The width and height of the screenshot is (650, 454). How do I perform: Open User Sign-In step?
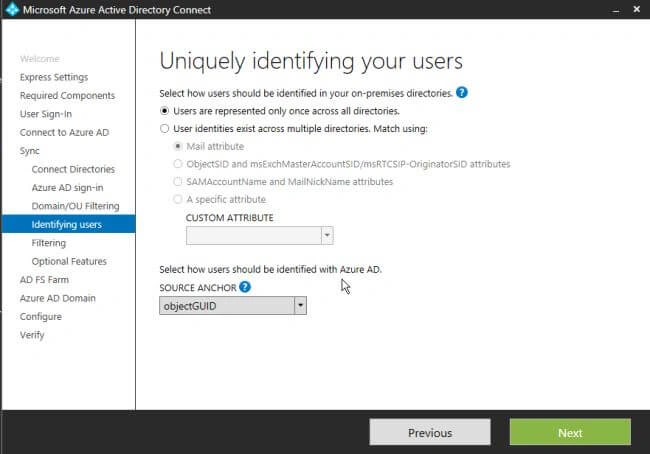pos(46,114)
